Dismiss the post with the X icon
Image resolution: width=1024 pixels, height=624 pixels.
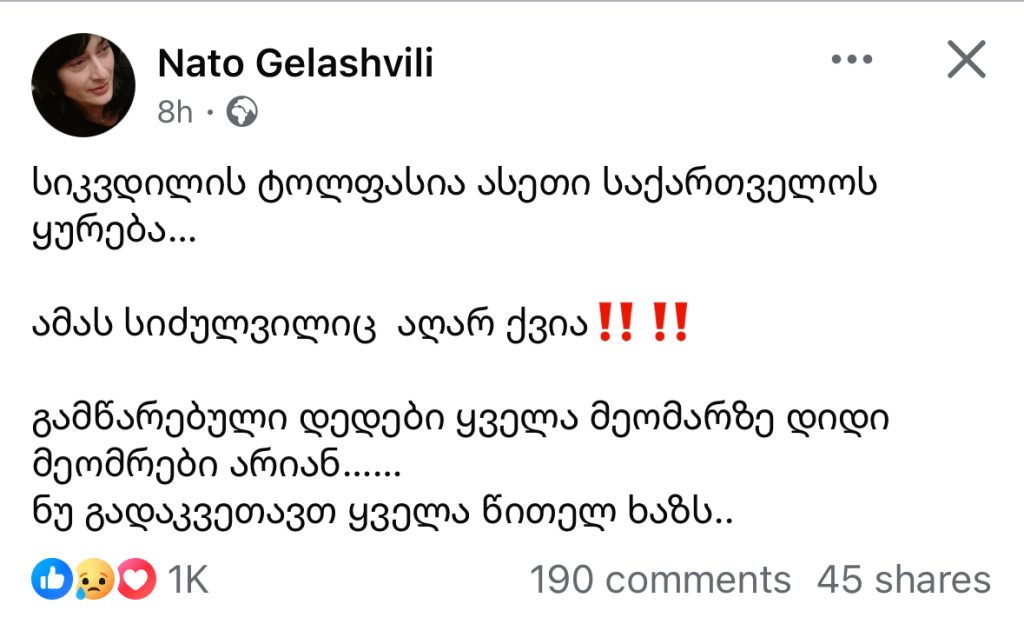coord(966,61)
